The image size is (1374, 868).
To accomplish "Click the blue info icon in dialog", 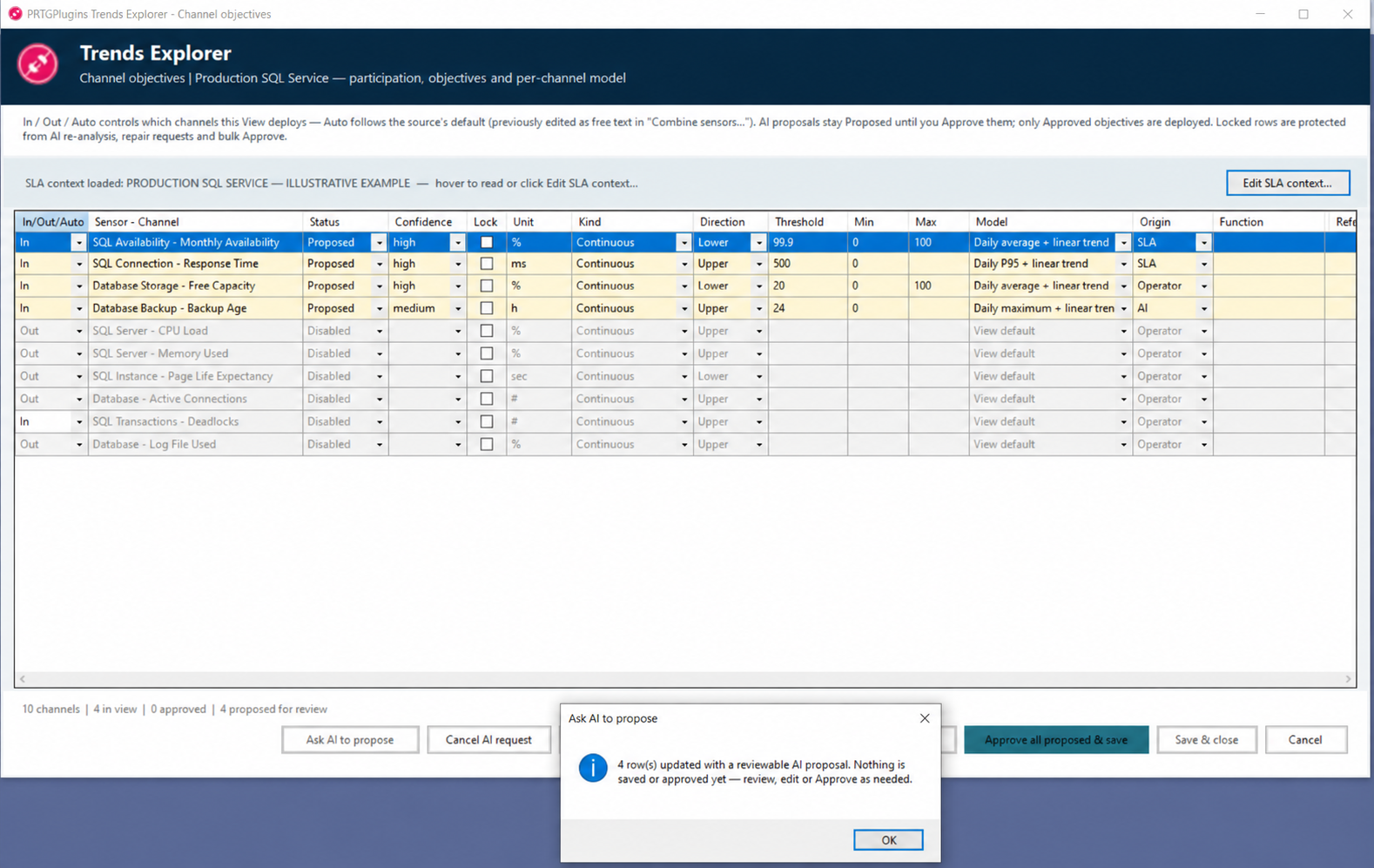I will pyautogui.click(x=593, y=768).
